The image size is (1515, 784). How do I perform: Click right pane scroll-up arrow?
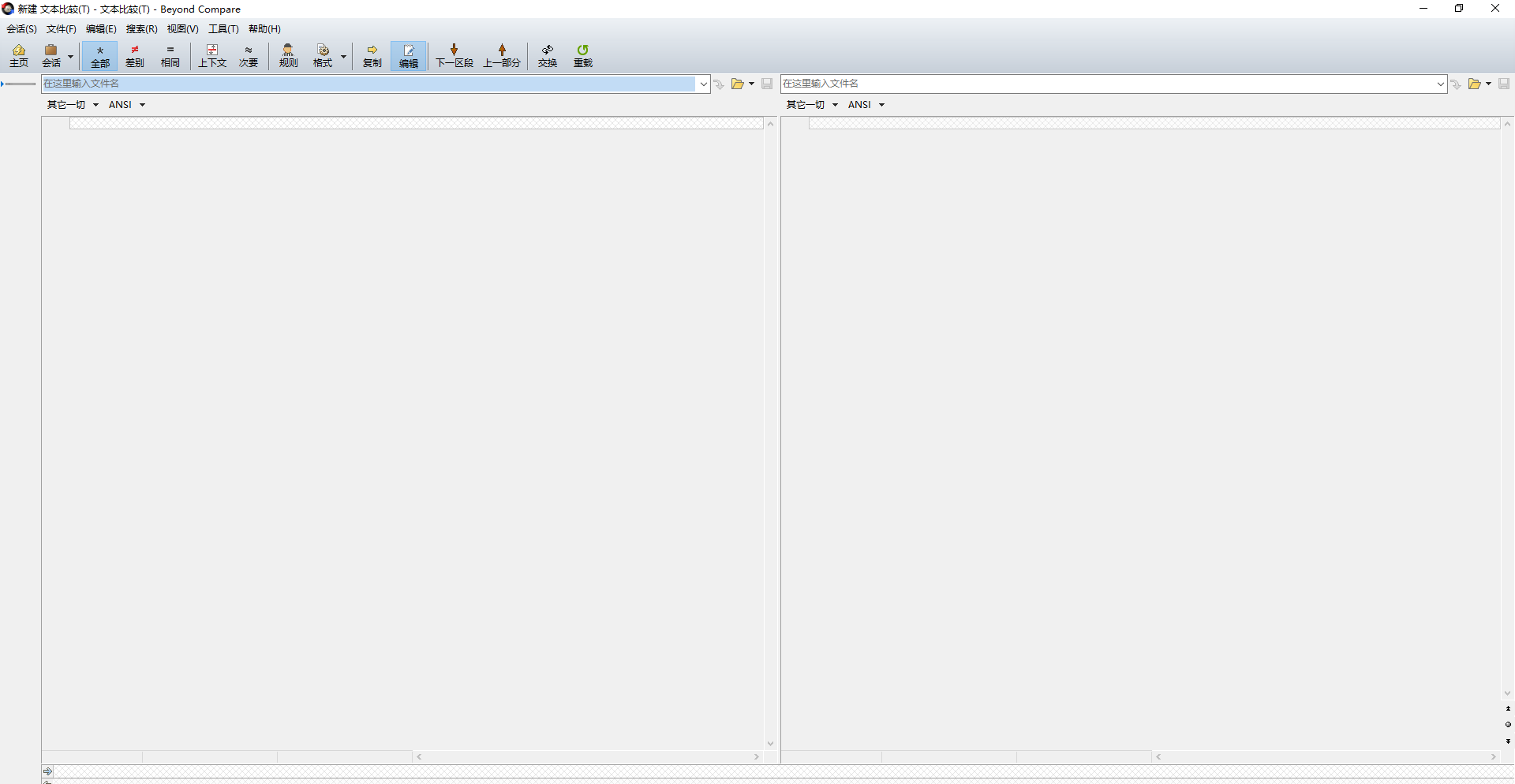point(1507,124)
